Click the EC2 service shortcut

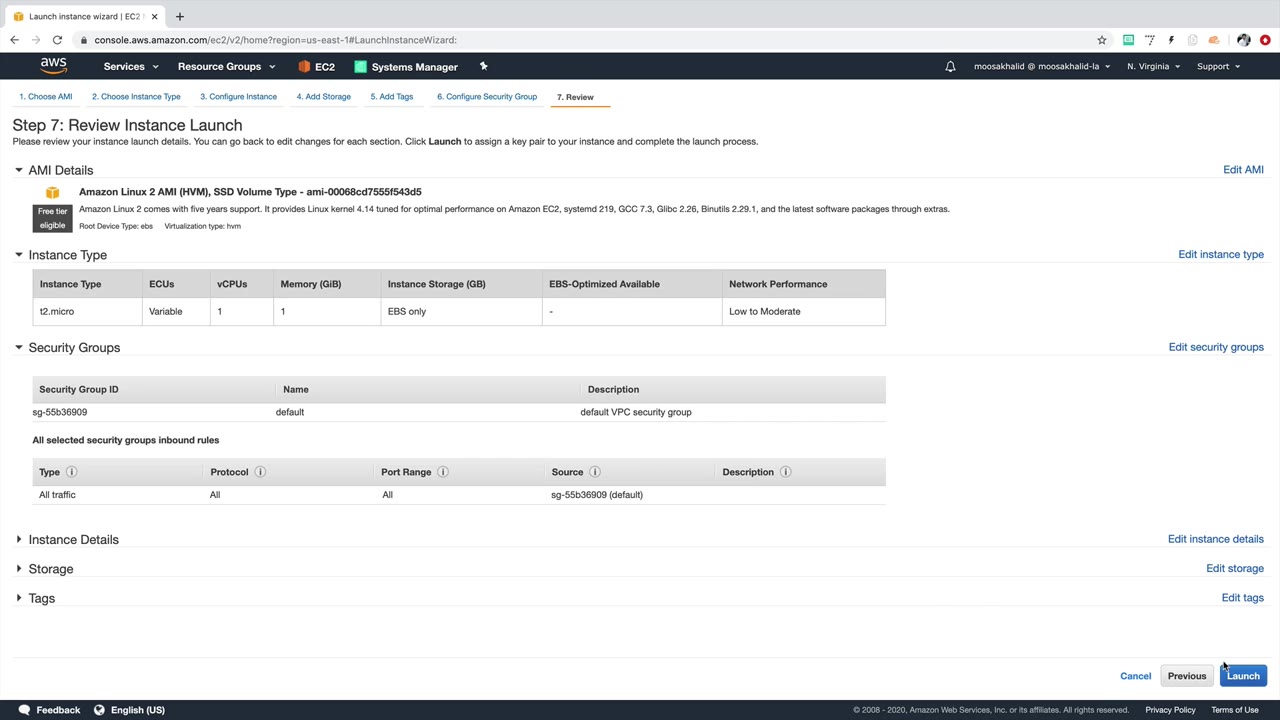(316, 67)
